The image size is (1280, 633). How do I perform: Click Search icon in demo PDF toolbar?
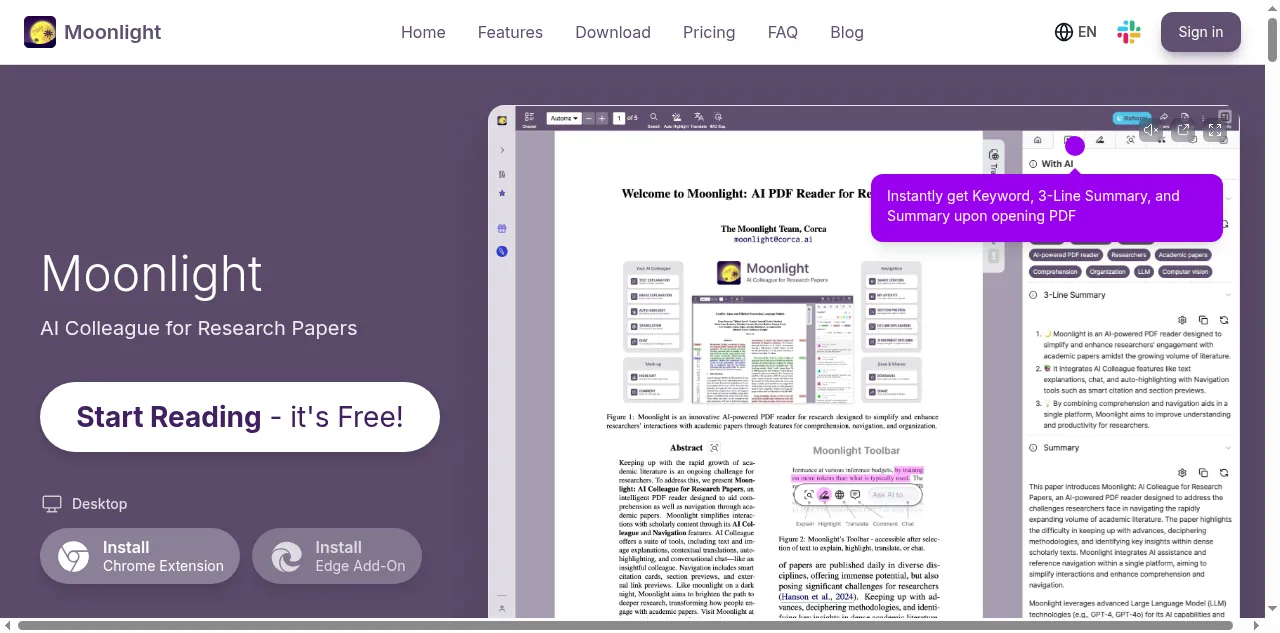point(654,119)
